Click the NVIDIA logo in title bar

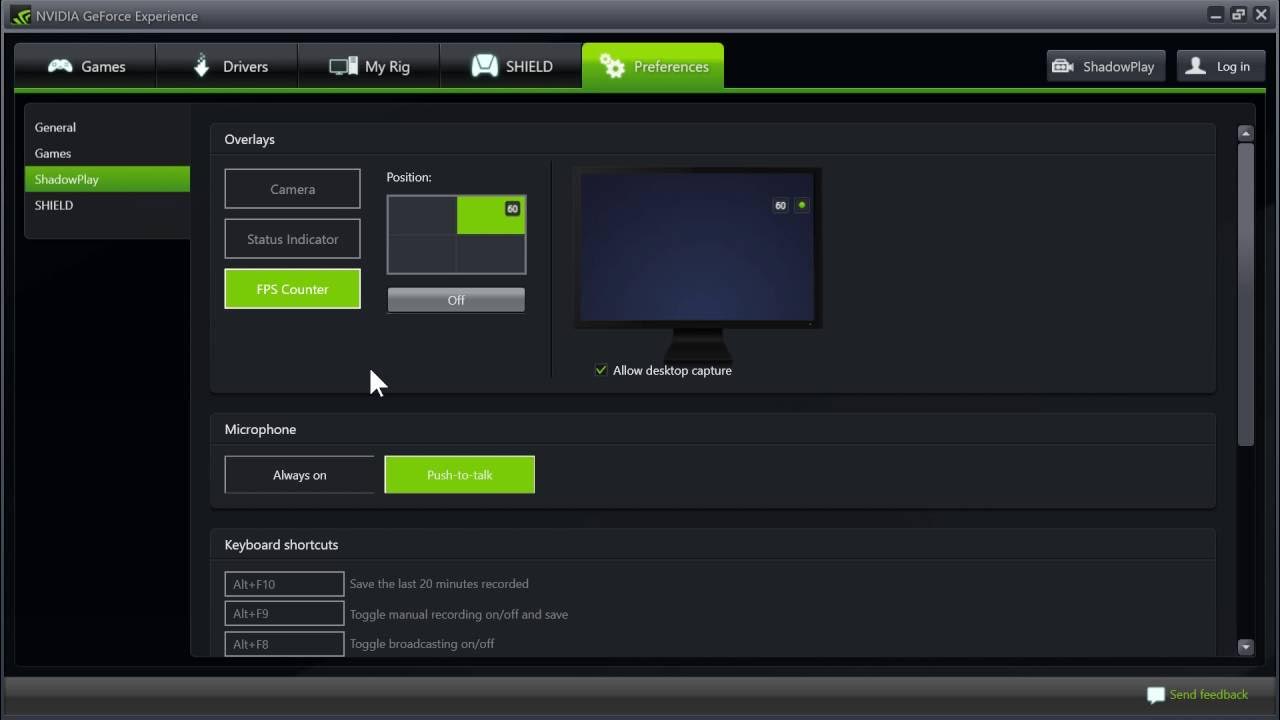click(20, 15)
